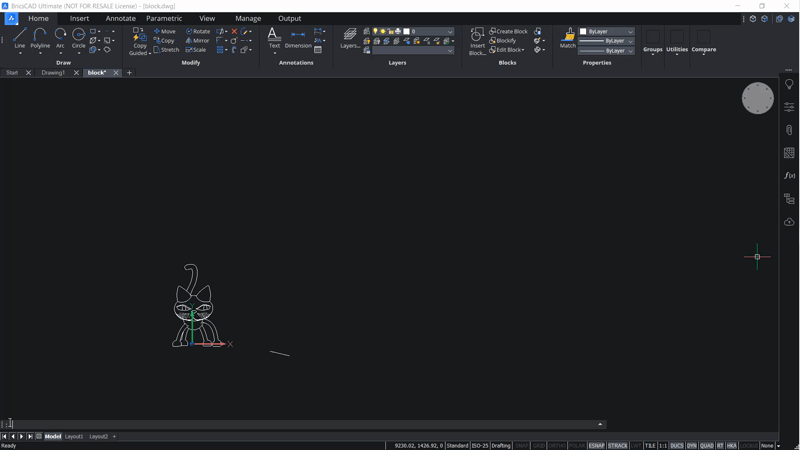Click the Insert Block icon
The width and height of the screenshot is (800, 450).
(x=477, y=41)
